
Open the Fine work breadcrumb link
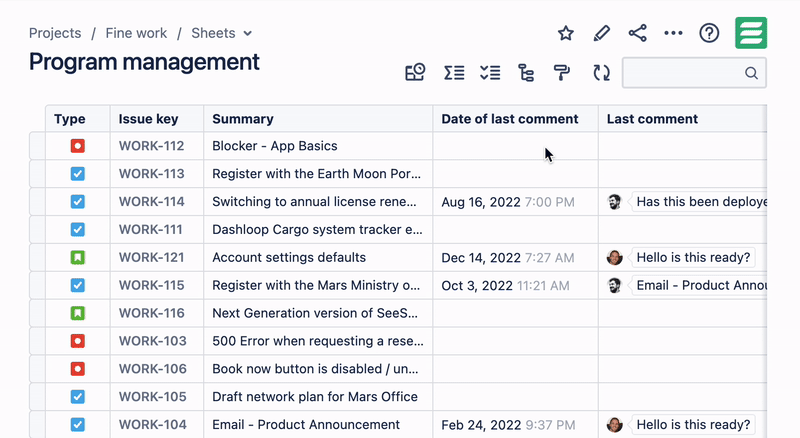[x=136, y=33]
